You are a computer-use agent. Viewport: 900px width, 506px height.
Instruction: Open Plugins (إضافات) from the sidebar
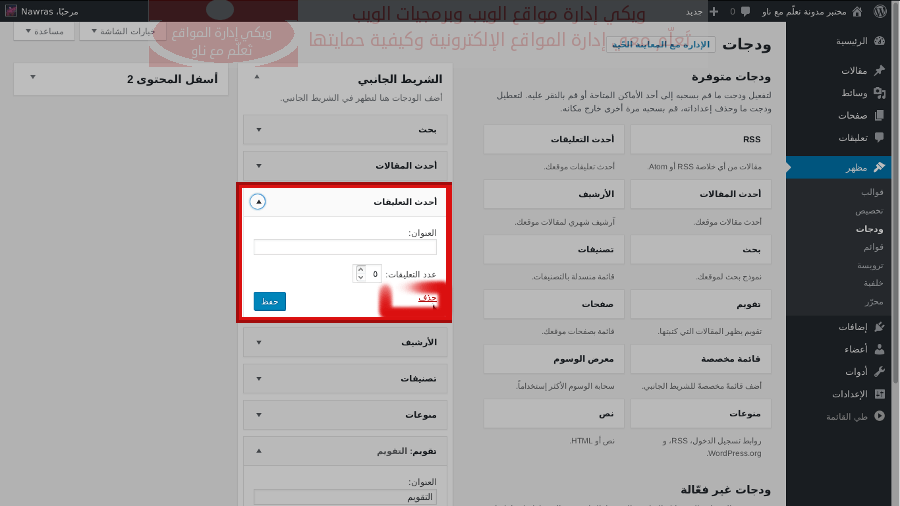tap(853, 327)
